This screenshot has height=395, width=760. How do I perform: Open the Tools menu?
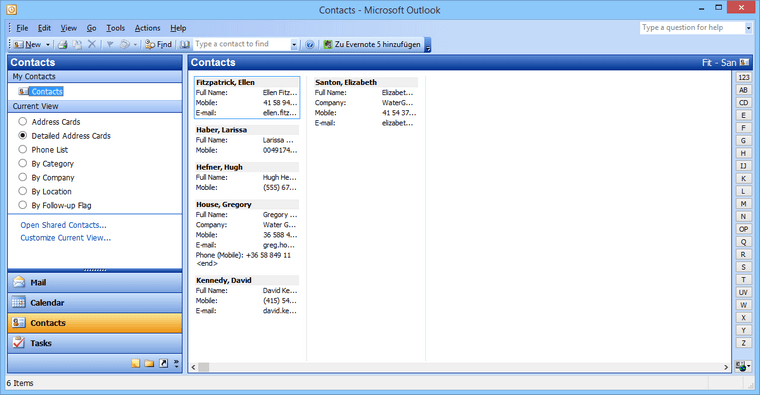(x=115, y=28)
